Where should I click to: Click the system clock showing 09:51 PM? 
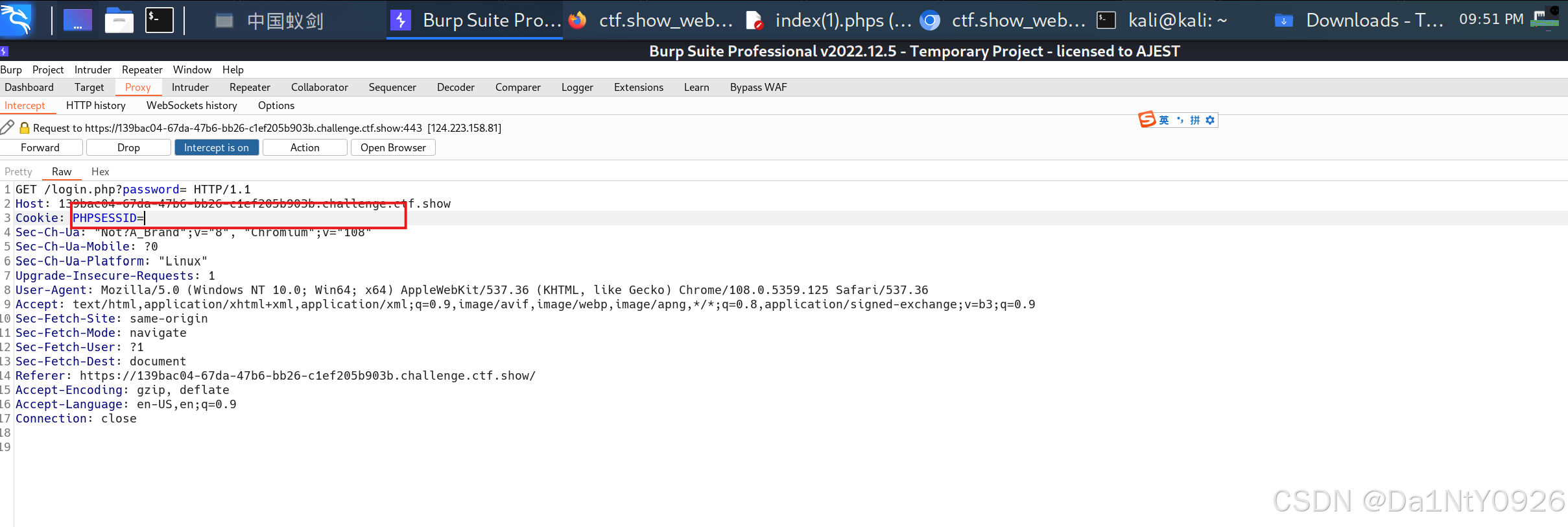pos(1491,19)
